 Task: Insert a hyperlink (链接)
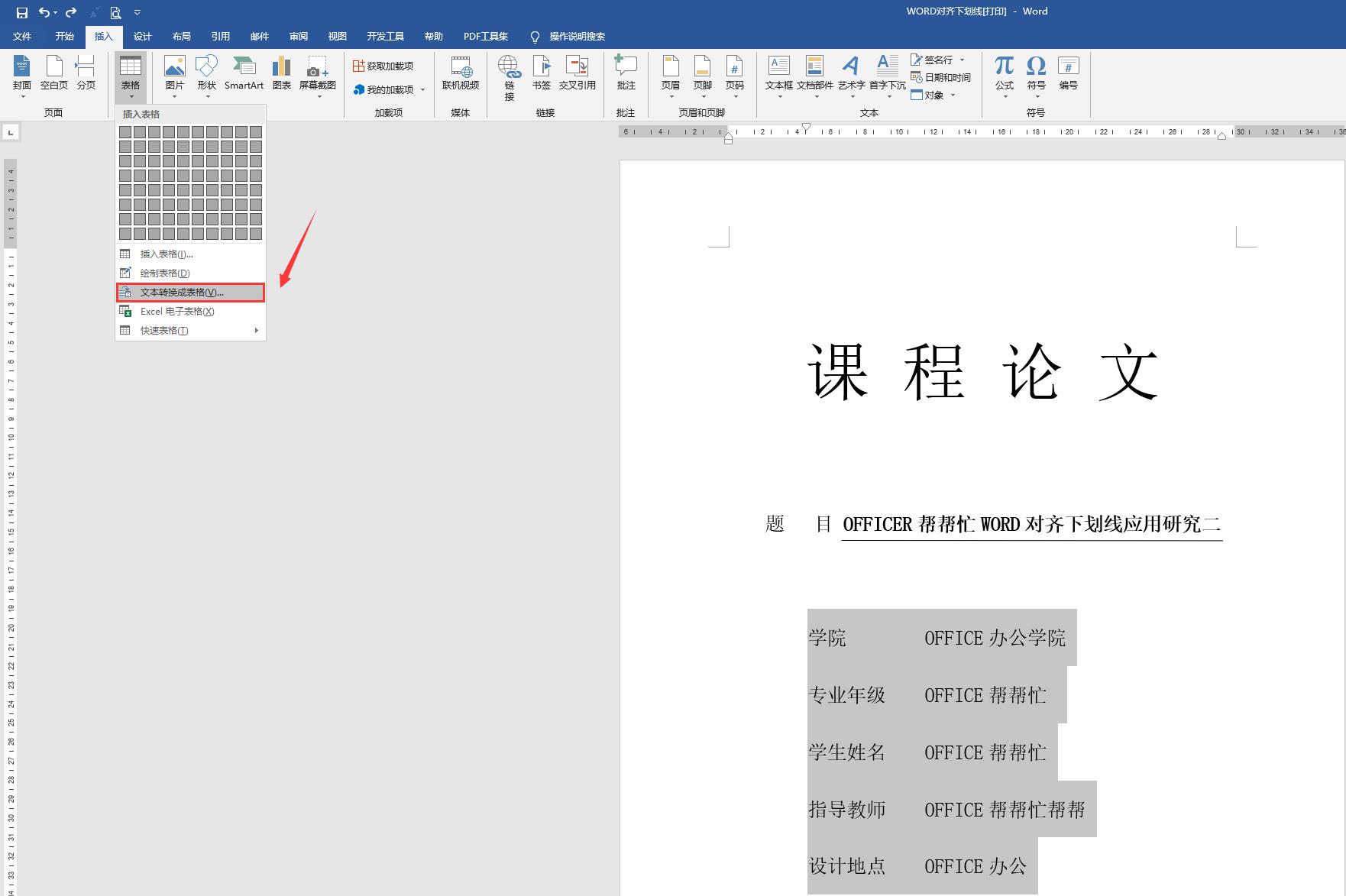coord(510,78)
